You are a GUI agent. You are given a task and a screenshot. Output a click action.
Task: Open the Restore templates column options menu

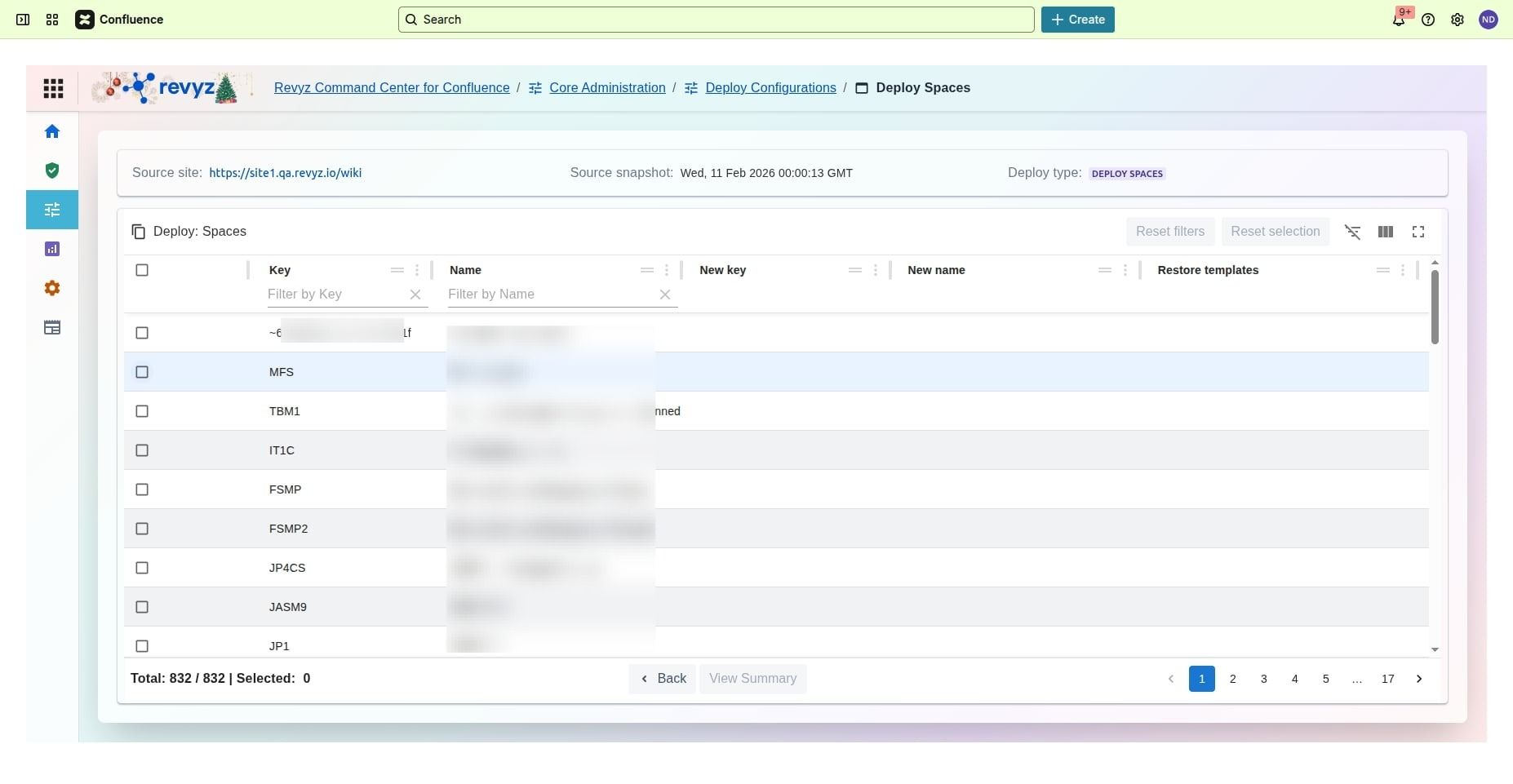tap(1403, 270)
